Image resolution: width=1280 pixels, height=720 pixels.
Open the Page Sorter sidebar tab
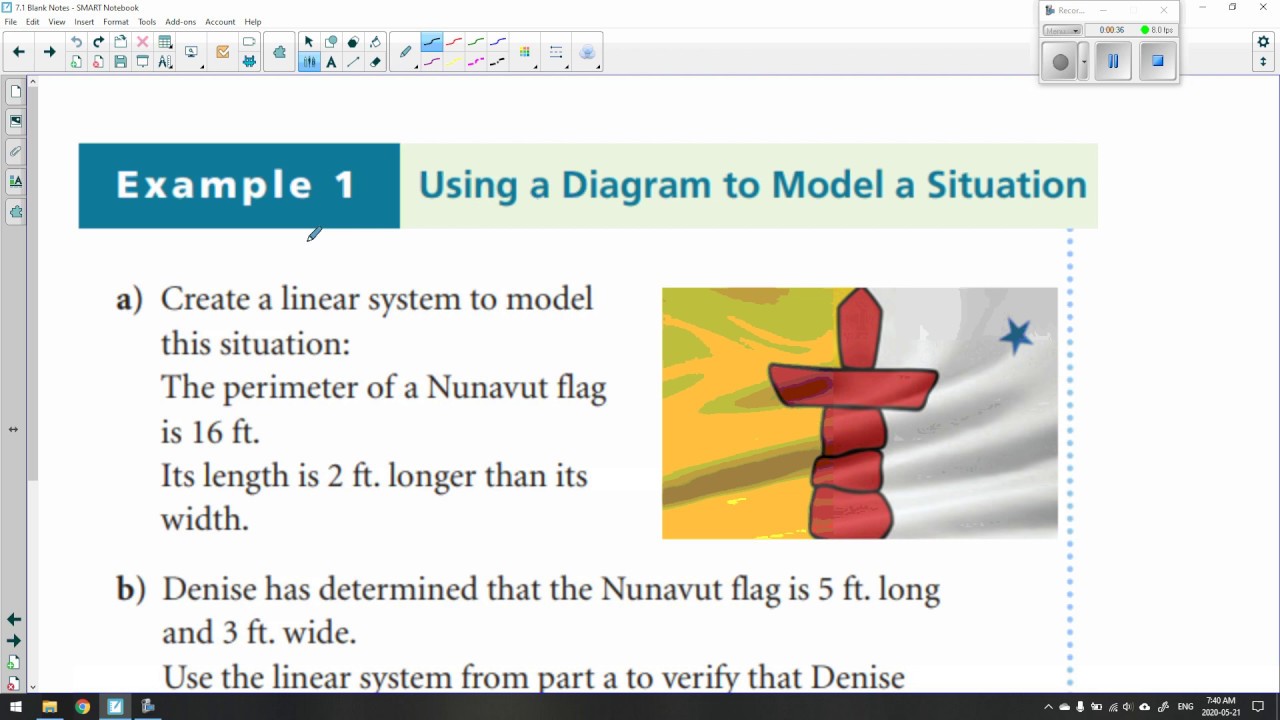coord(16,92)
